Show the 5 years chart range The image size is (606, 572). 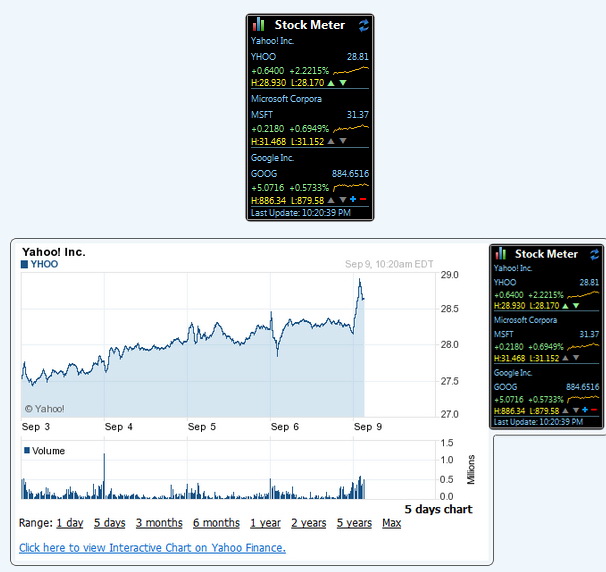(354, 523)
